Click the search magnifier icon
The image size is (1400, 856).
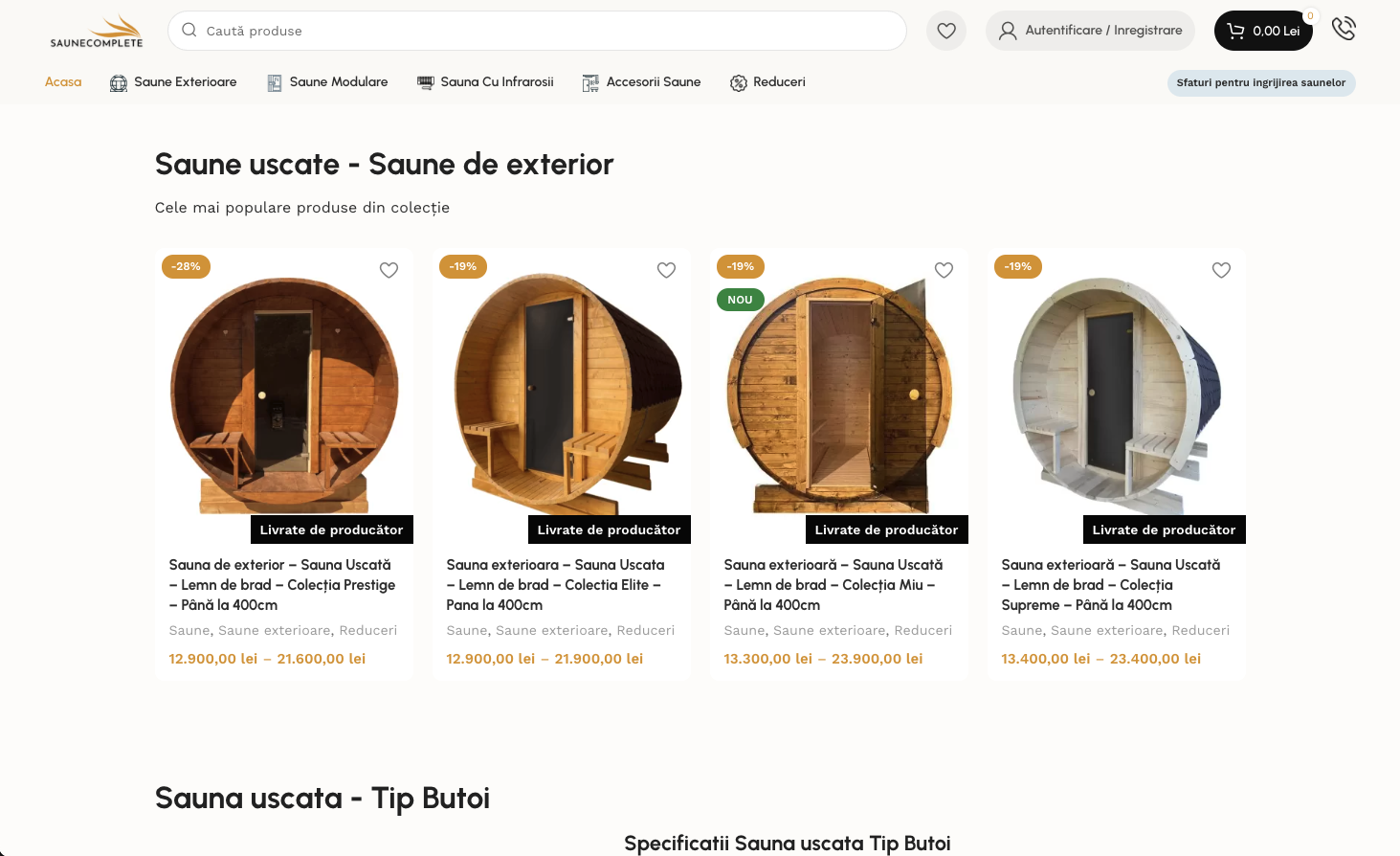click(189, 31)
